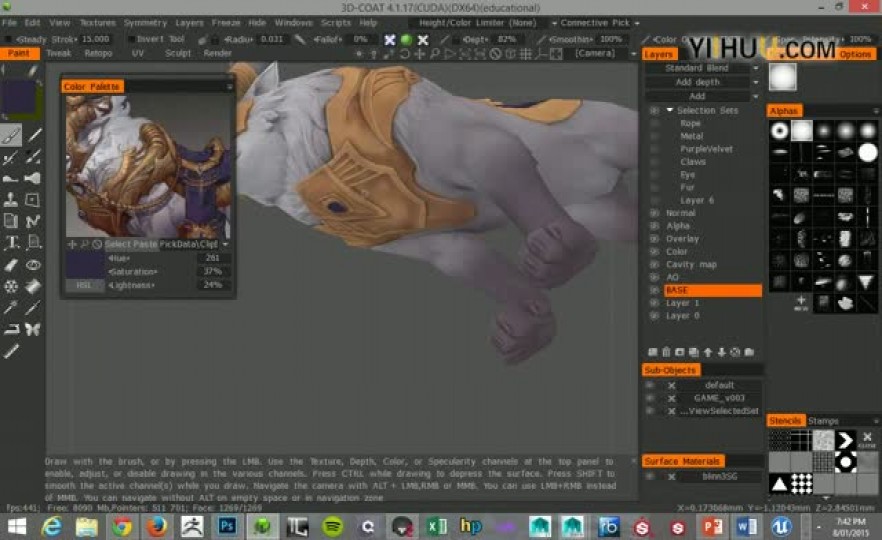Select the Text tool in left toolbar
Image resolution: width=882 pixels, height=540 pixels.
coord(11,243)
